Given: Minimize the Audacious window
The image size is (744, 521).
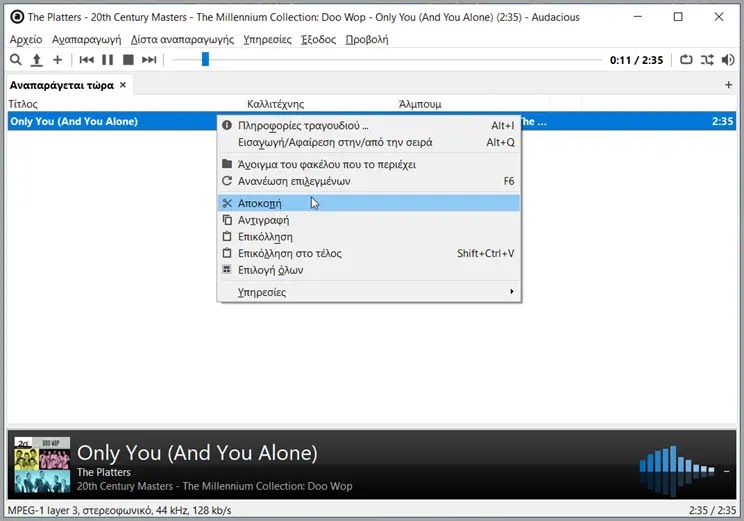Looking at the screenshot, I should 638,17.
